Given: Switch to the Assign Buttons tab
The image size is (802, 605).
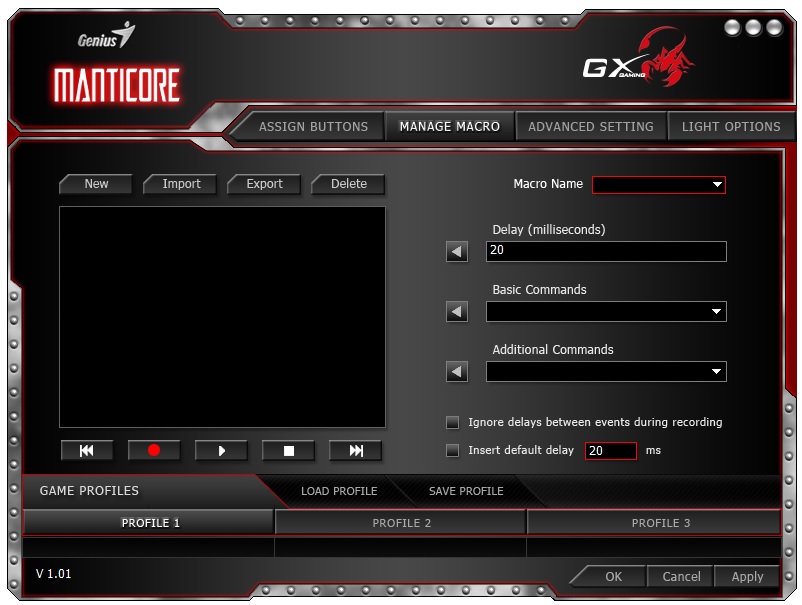Looking at the screenshot, I should 313,127.
